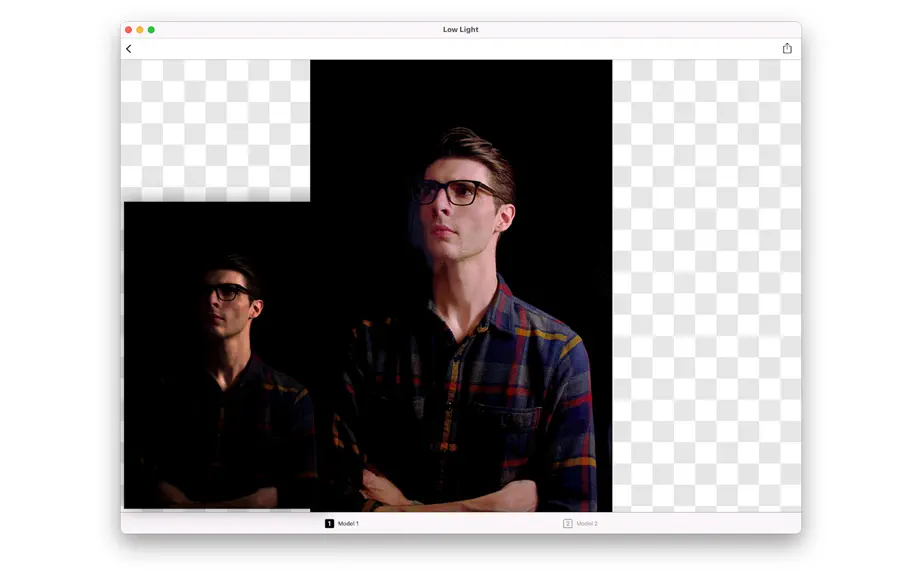
Task: Close the Low Light window with red button
Action: [x=128, y=29]
